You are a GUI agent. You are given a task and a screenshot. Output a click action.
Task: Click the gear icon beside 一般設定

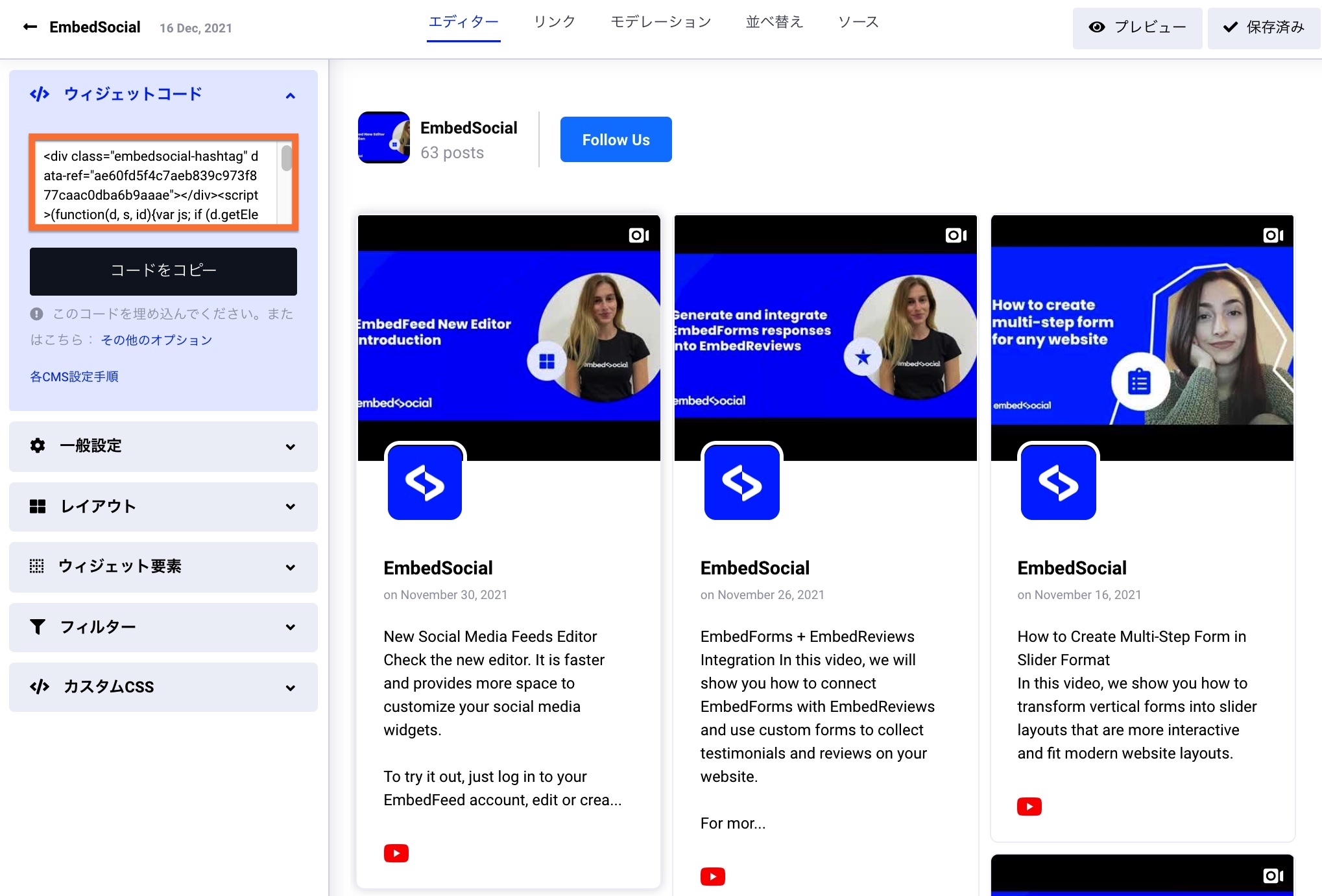pyautogui.click(x=38, y=446)
